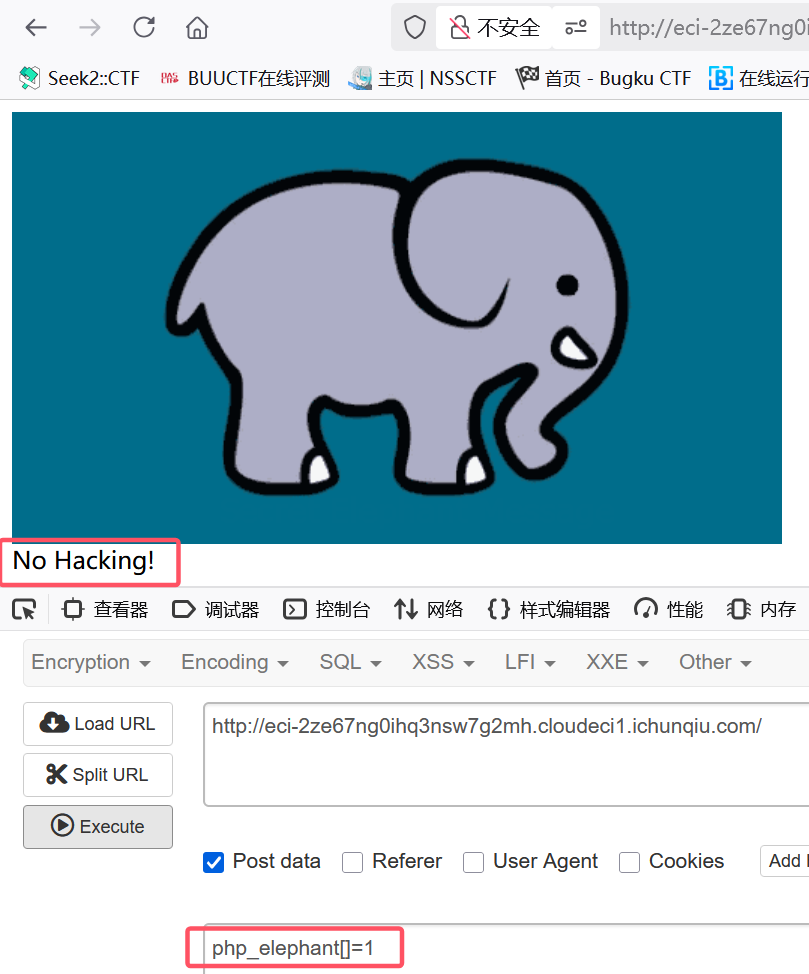Open the 在线运行 bookmark
This screenshot has height=974, width=809.
point(759,78)
